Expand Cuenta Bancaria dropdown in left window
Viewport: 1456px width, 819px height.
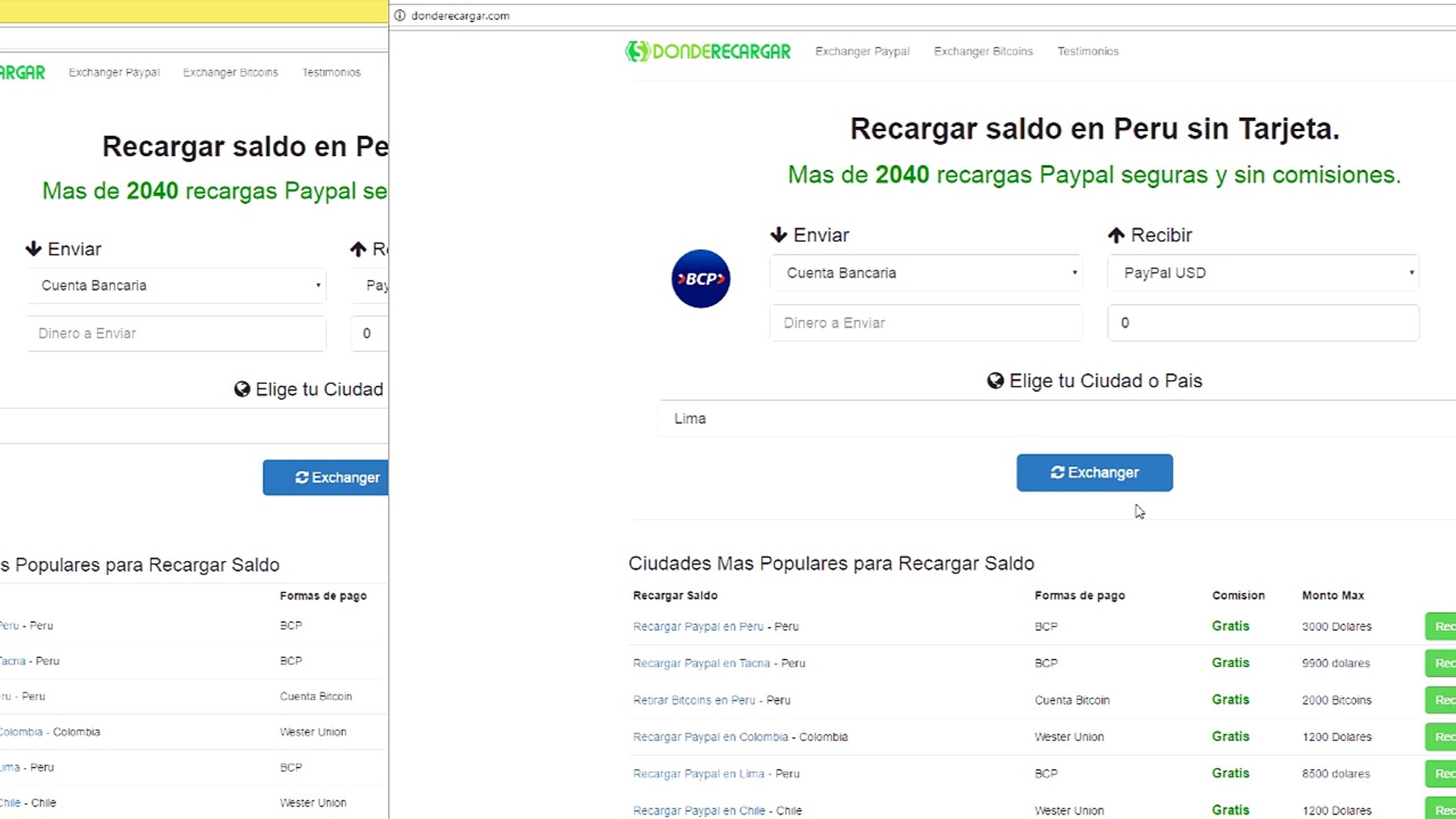click(177, 286)
